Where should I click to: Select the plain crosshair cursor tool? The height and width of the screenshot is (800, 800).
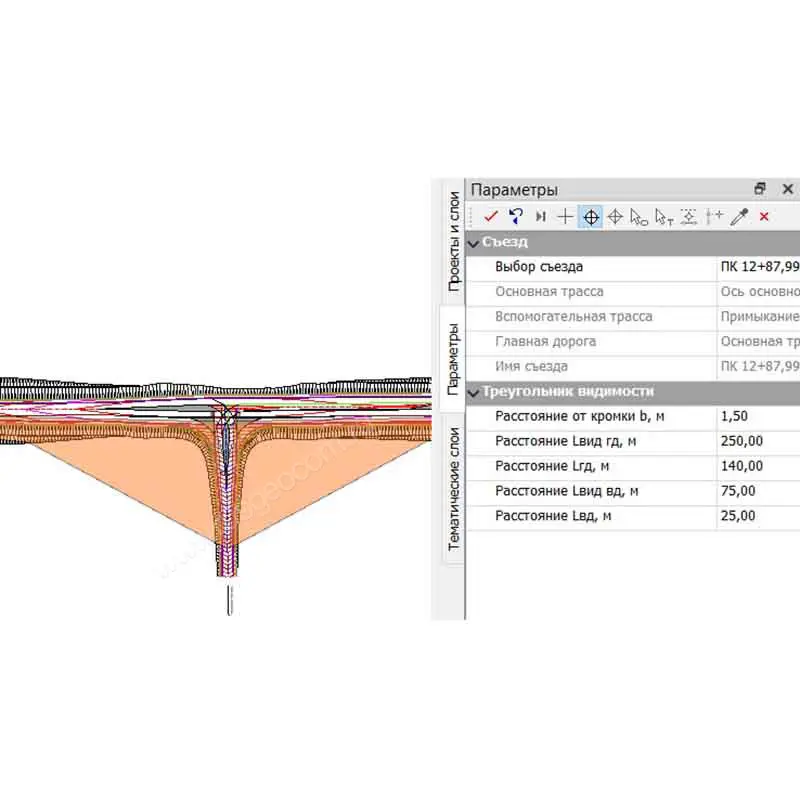click(566, 216)
